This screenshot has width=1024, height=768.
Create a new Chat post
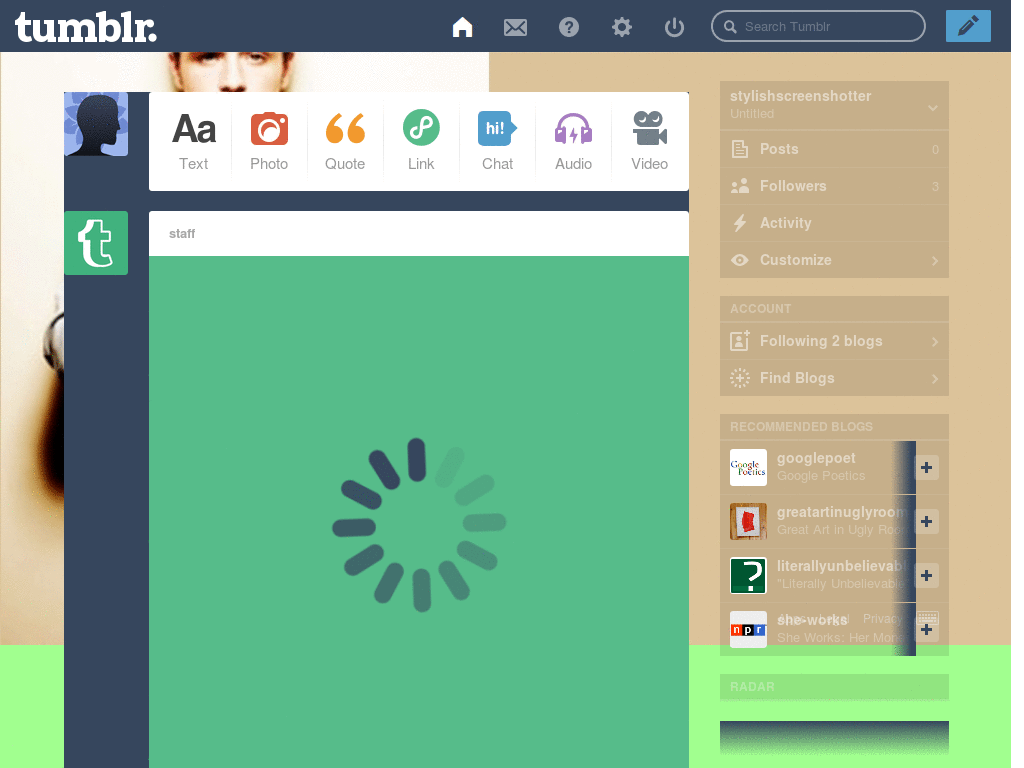pyautogui.click(x=498, y=142)
